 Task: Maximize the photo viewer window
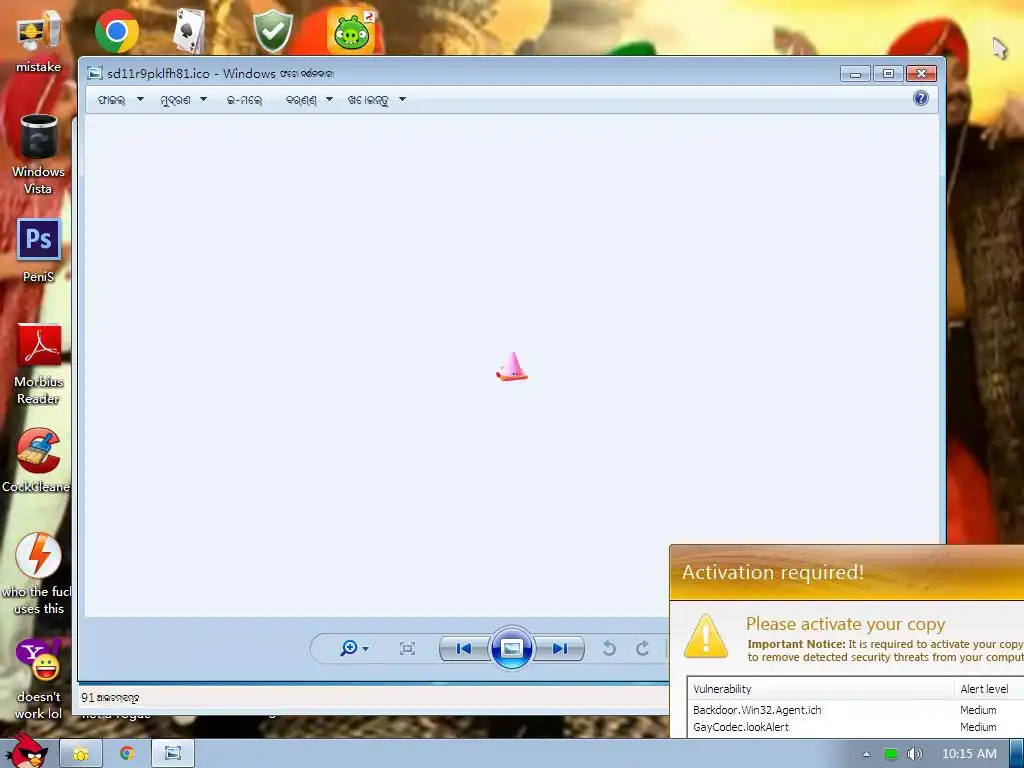tap(888, 74)
